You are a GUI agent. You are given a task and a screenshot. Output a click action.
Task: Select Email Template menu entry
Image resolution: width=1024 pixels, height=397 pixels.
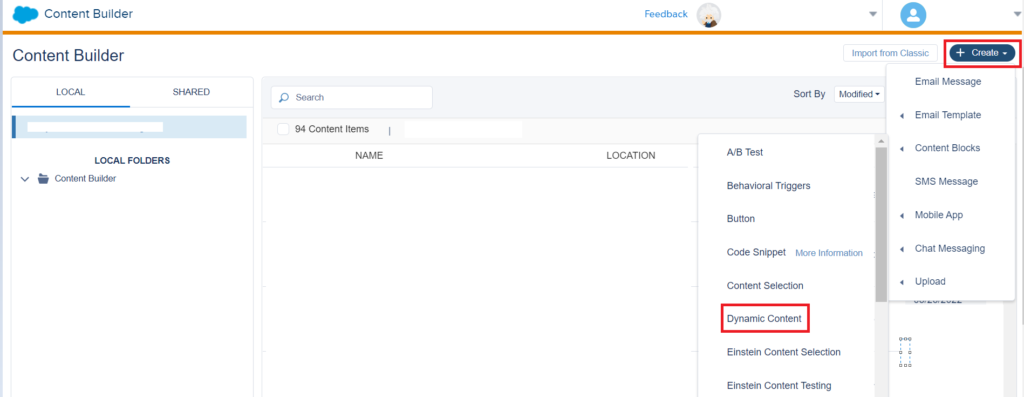(x=948, y=115)
